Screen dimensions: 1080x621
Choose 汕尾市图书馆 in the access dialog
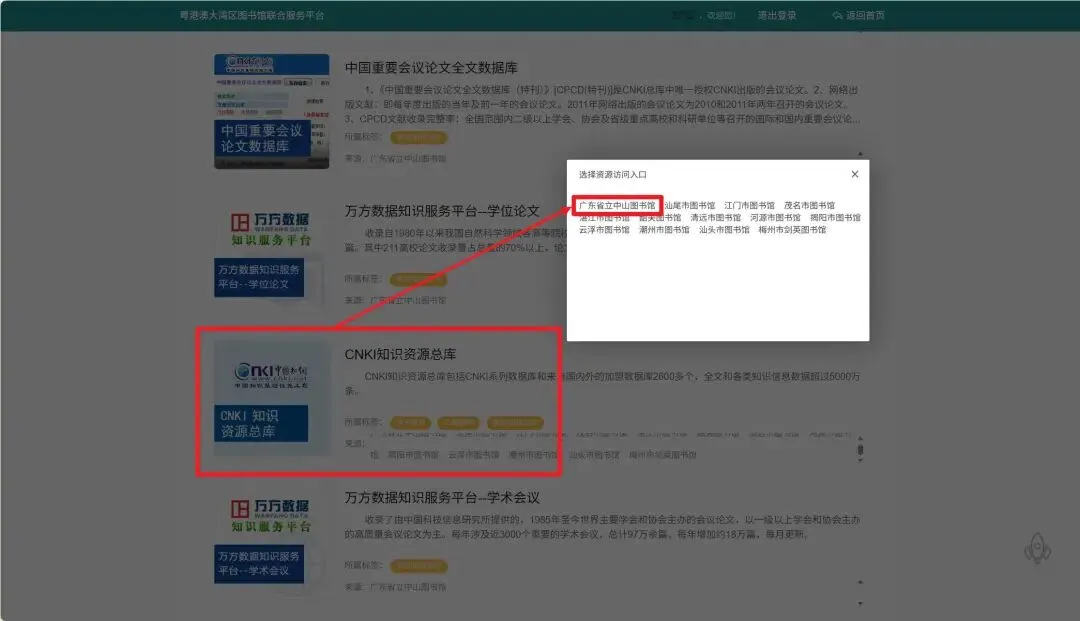[689, 205]
